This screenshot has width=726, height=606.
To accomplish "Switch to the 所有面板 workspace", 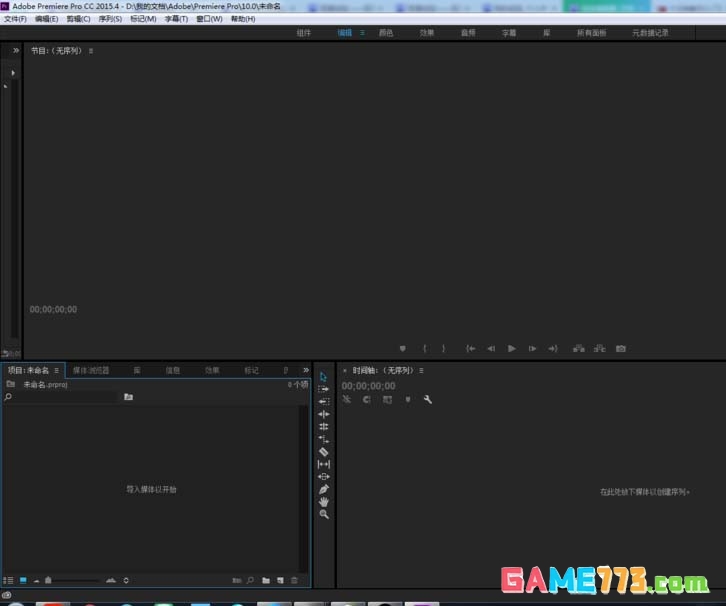I will click(x=591, y=33).
